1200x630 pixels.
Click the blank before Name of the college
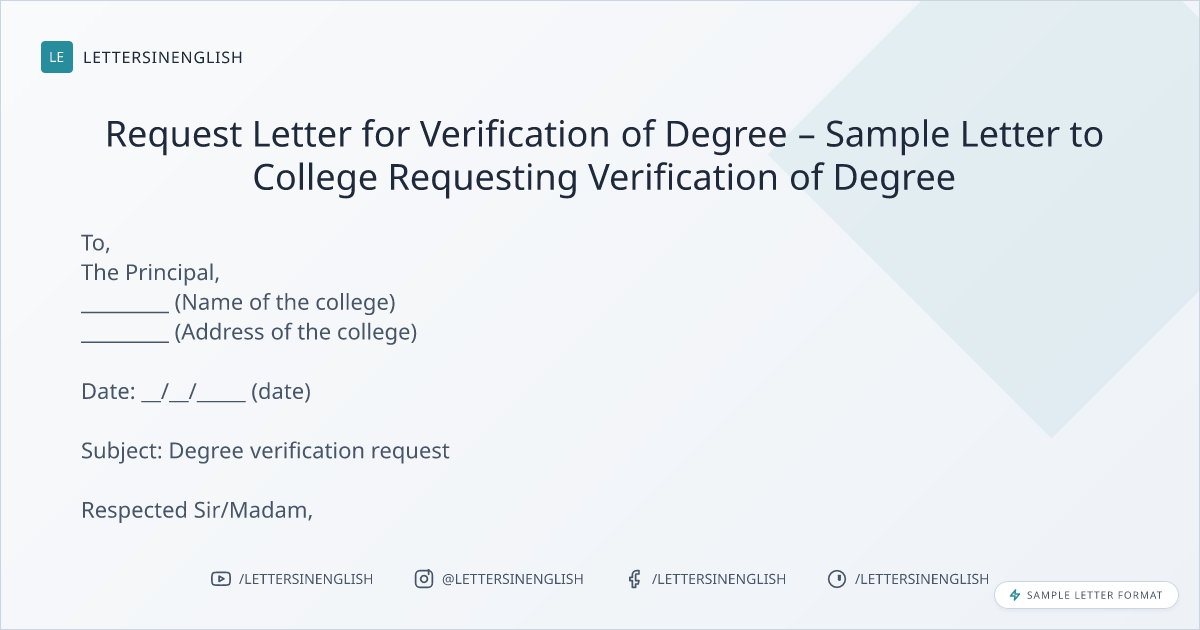tap(124, 303)
